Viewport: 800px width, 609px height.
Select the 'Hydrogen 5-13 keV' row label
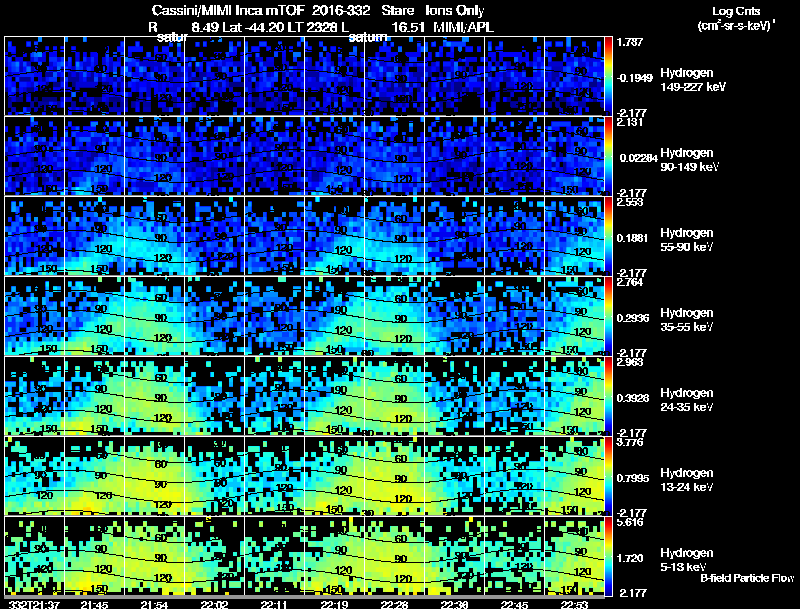point(687,560)
